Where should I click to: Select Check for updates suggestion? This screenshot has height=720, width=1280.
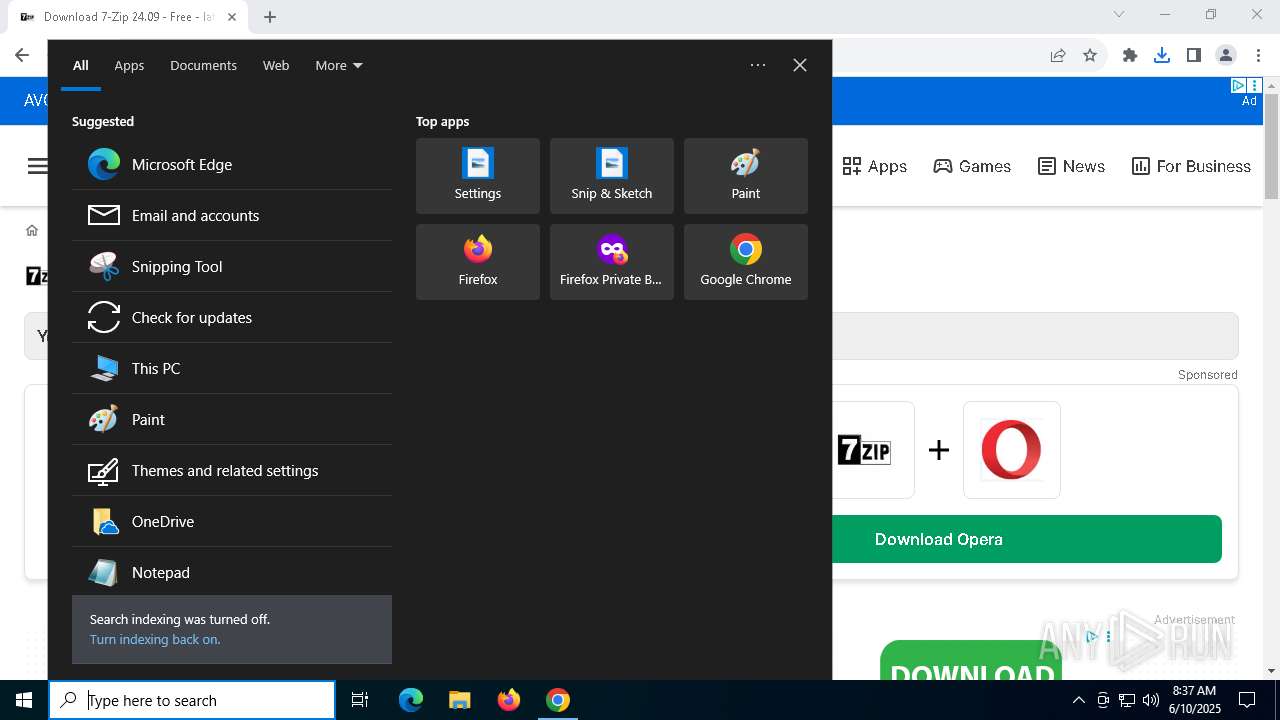tap(232, 317)
